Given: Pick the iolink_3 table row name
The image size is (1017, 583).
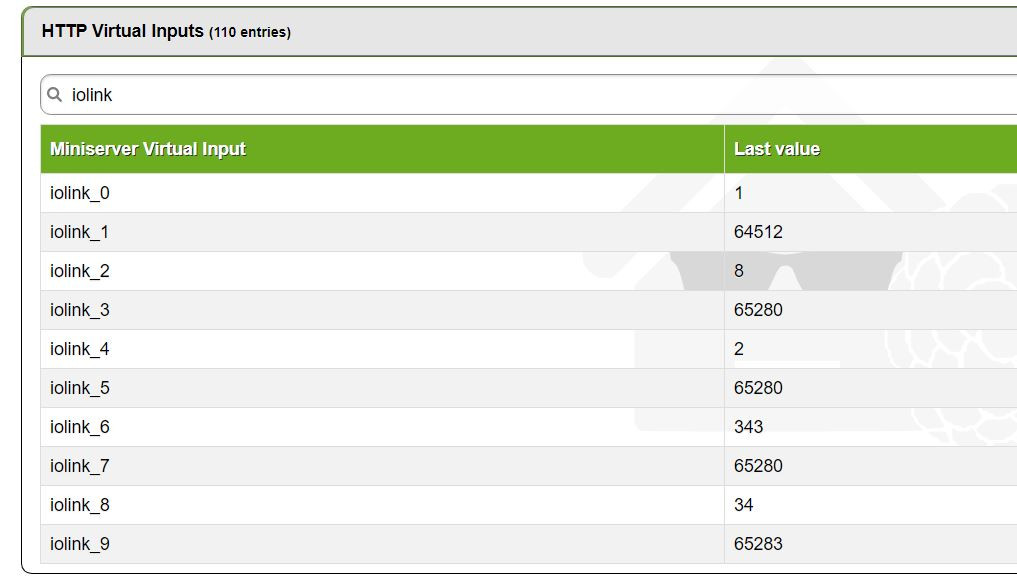Looking at the screenshot, I should pyautogui.click(x=80, y=310).
